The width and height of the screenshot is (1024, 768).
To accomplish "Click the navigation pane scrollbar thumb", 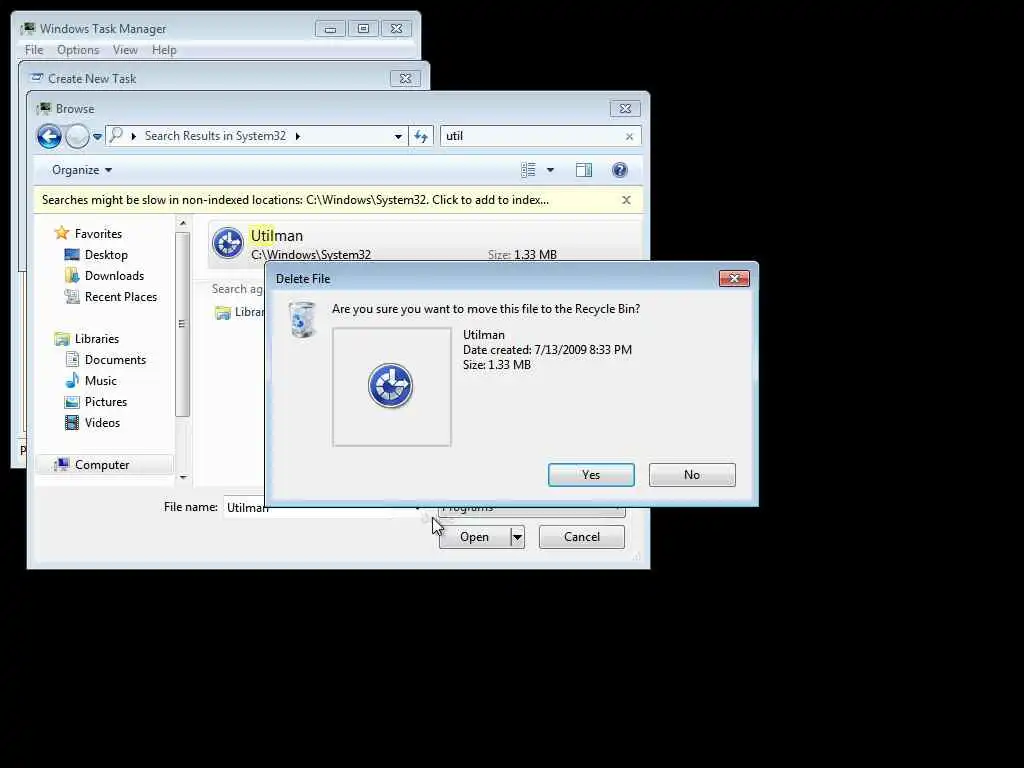I will point(183,324).
